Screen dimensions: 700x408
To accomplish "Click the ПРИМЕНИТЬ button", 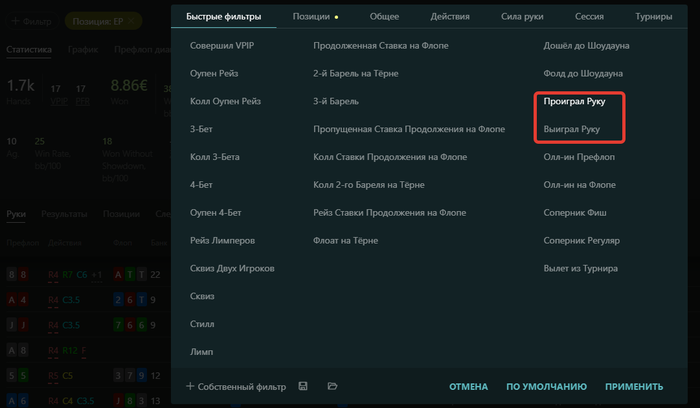I will click(634, 387).
